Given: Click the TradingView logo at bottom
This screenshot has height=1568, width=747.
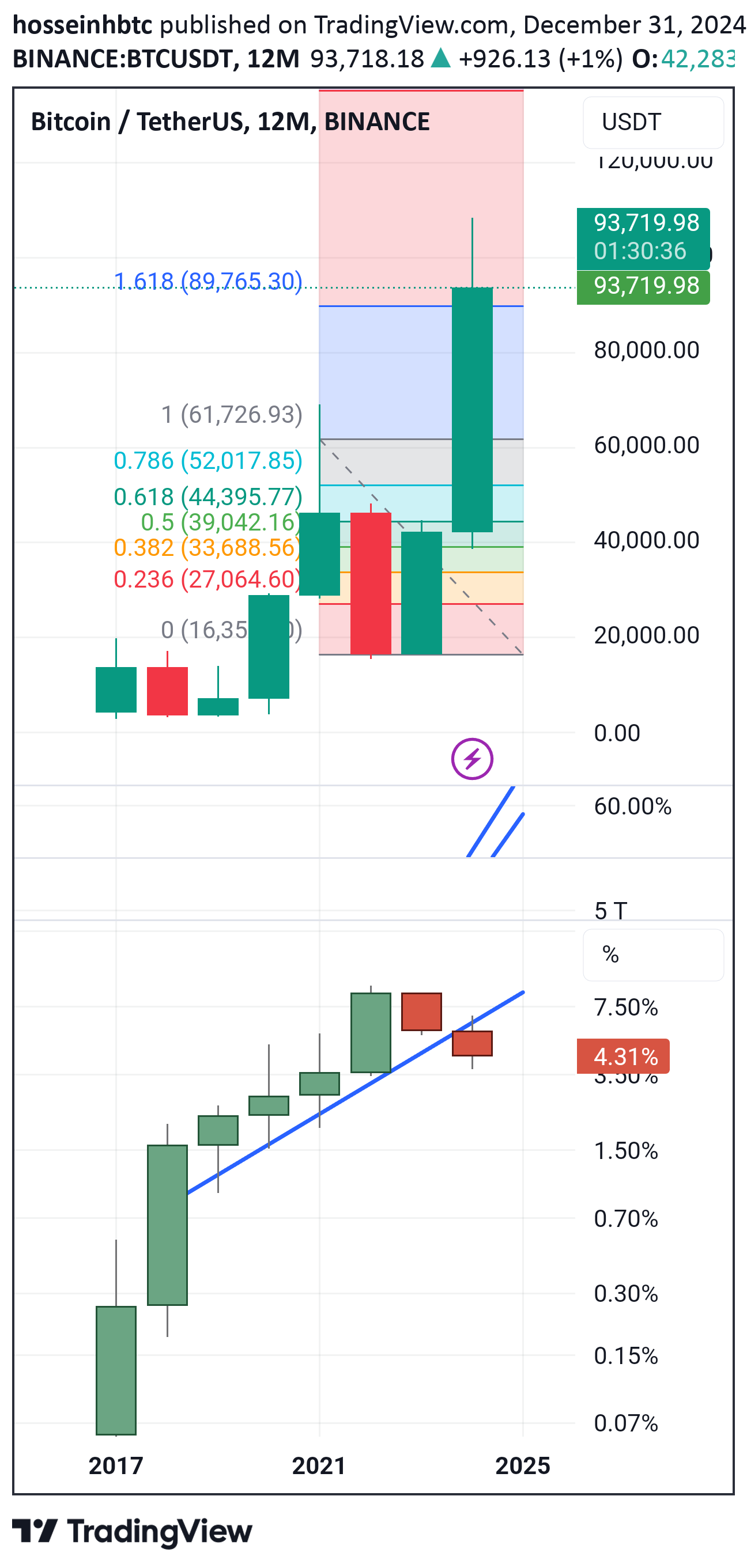Looking at the screenshot, I should click(132, 1532).
